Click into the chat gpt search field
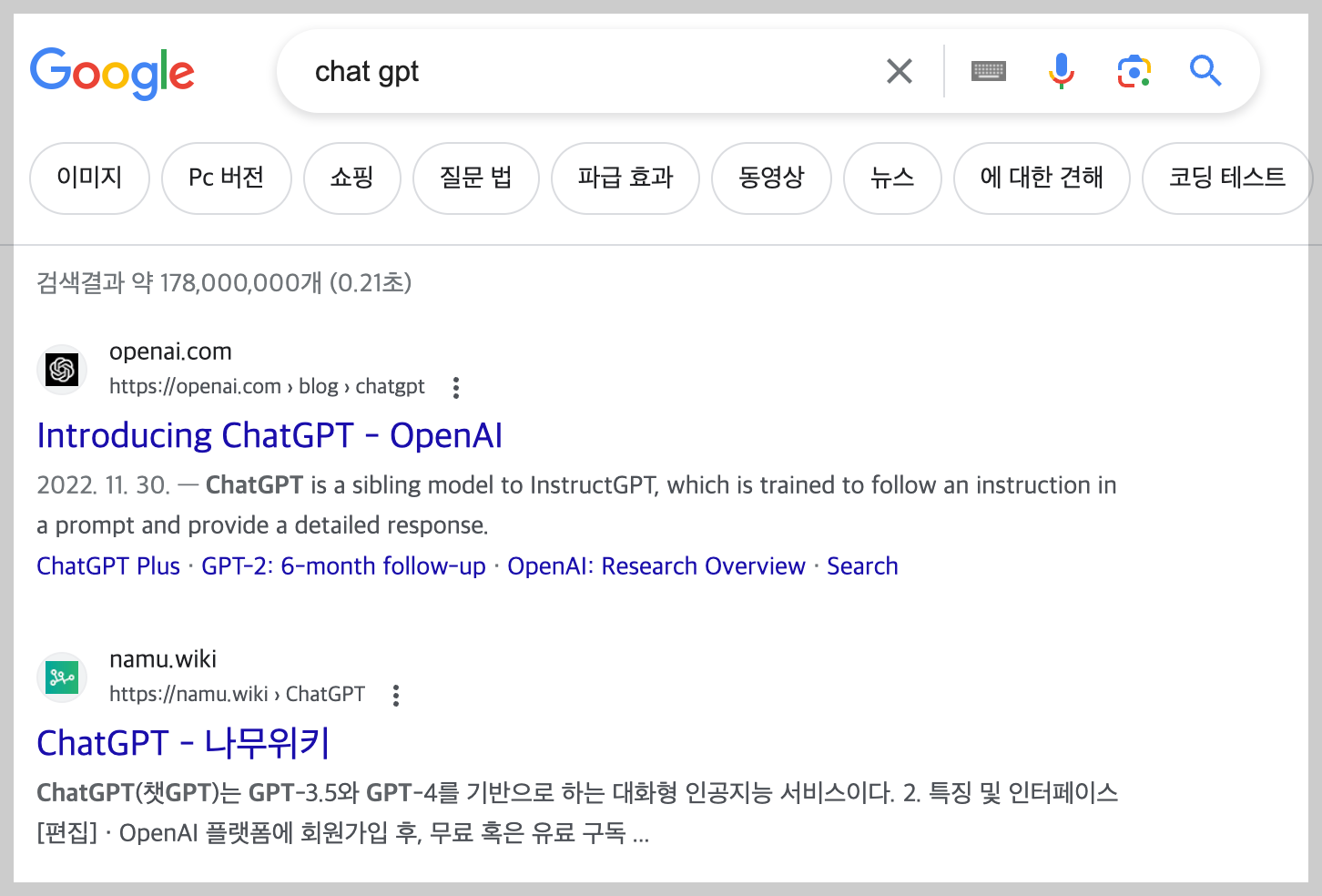Screen dimensions: 1322x896 pyautogui.click(x=583, y=71)
